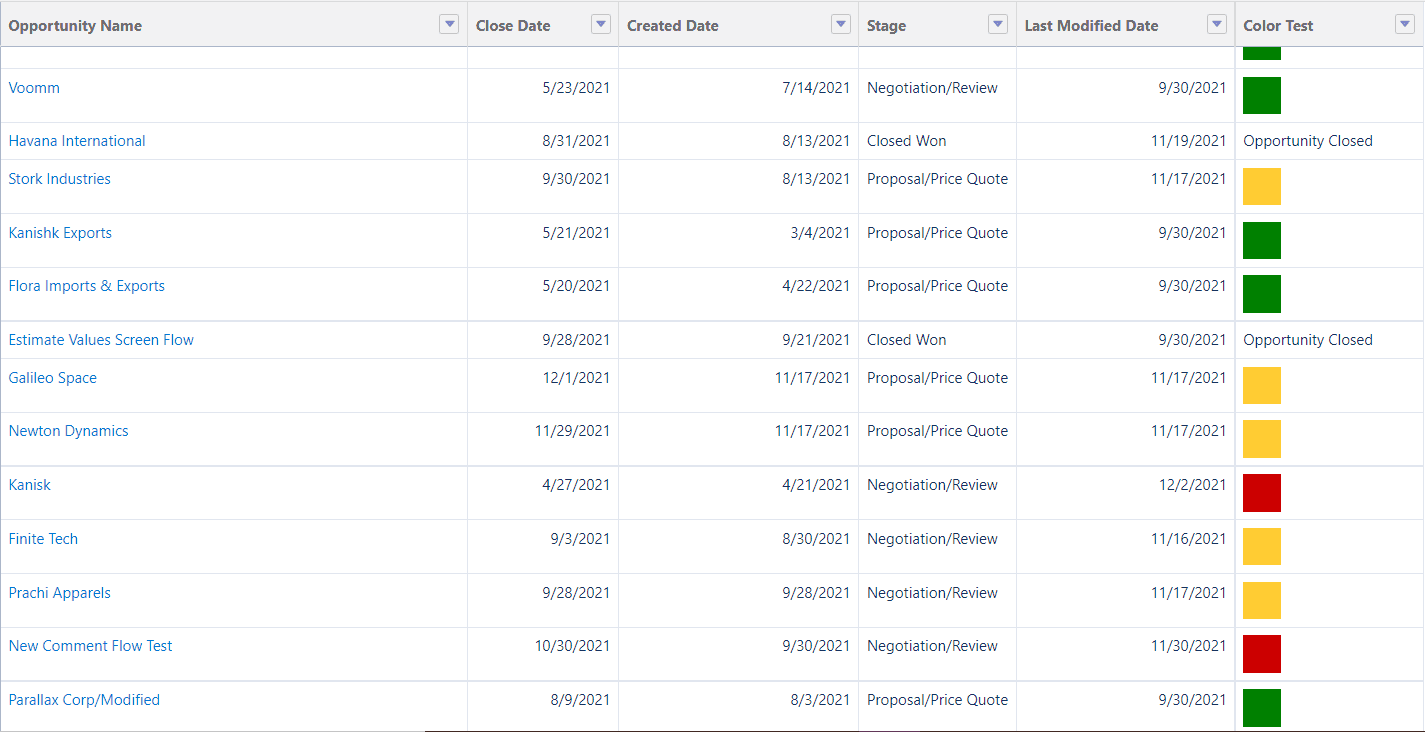Select Closed Won stage for Havana International
The height and width of the screenshot is (732, 1425).
907,141
